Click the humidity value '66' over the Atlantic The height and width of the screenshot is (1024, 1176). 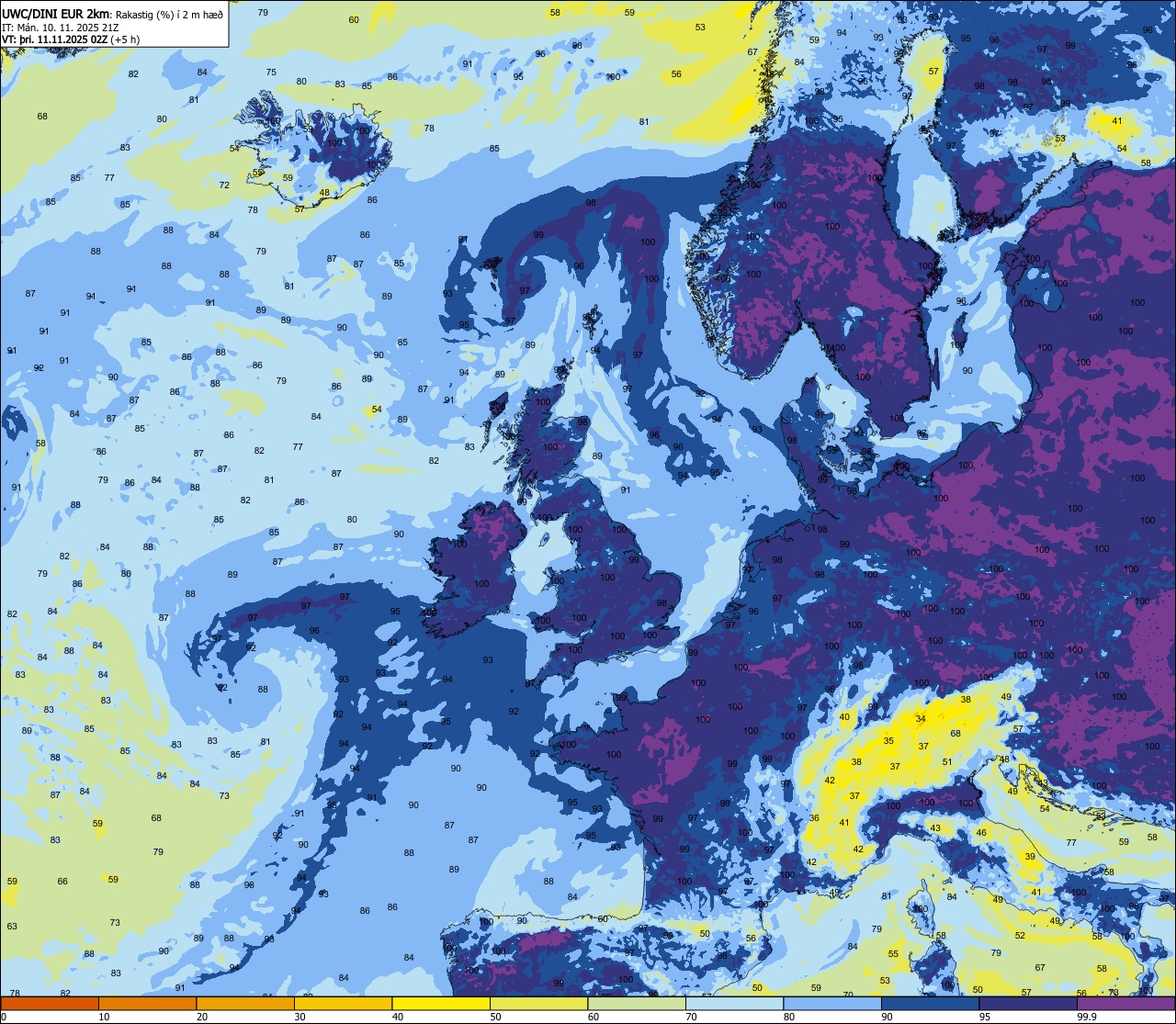62,881
